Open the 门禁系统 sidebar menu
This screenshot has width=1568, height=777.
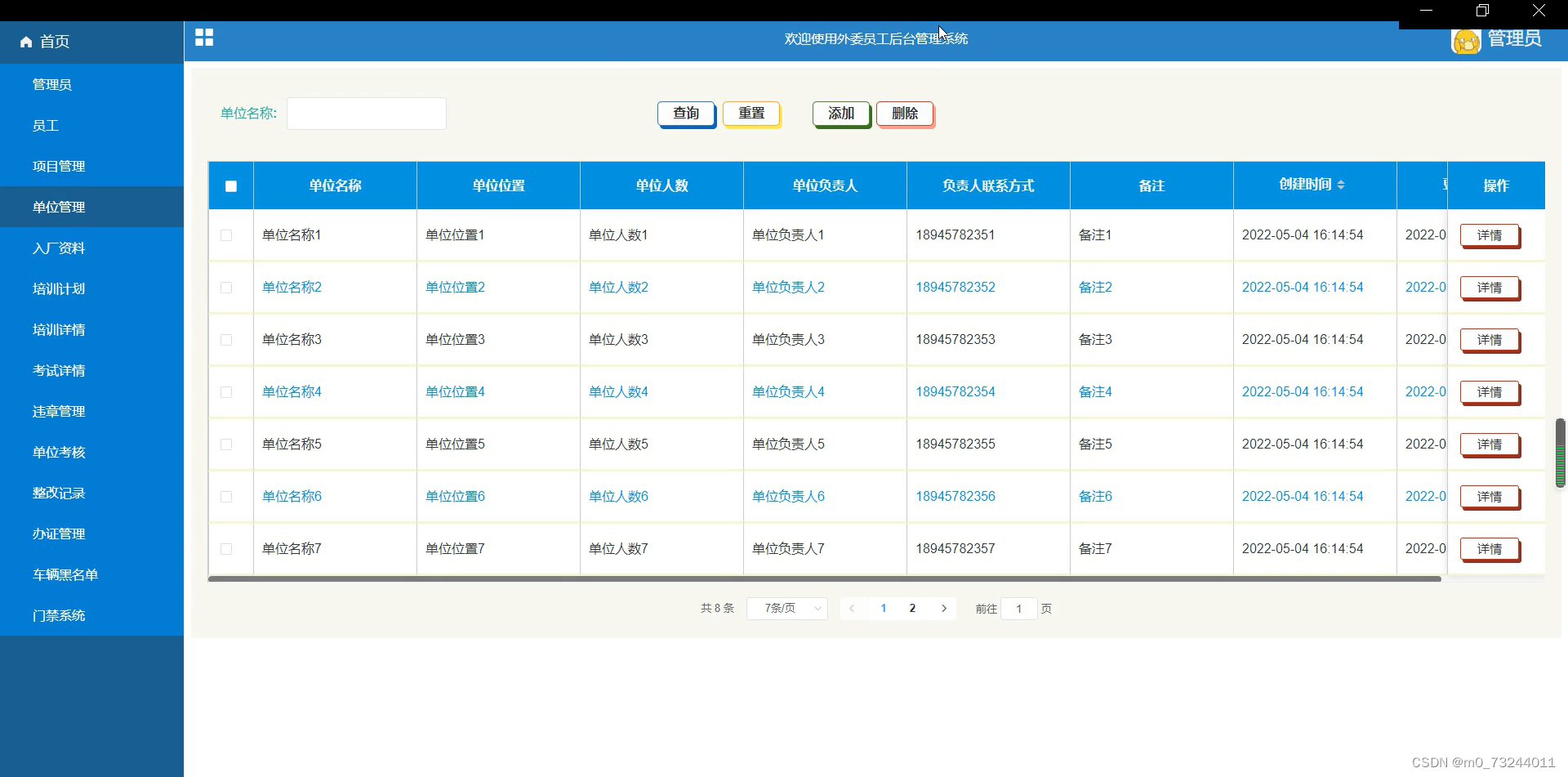pos(91,615)
